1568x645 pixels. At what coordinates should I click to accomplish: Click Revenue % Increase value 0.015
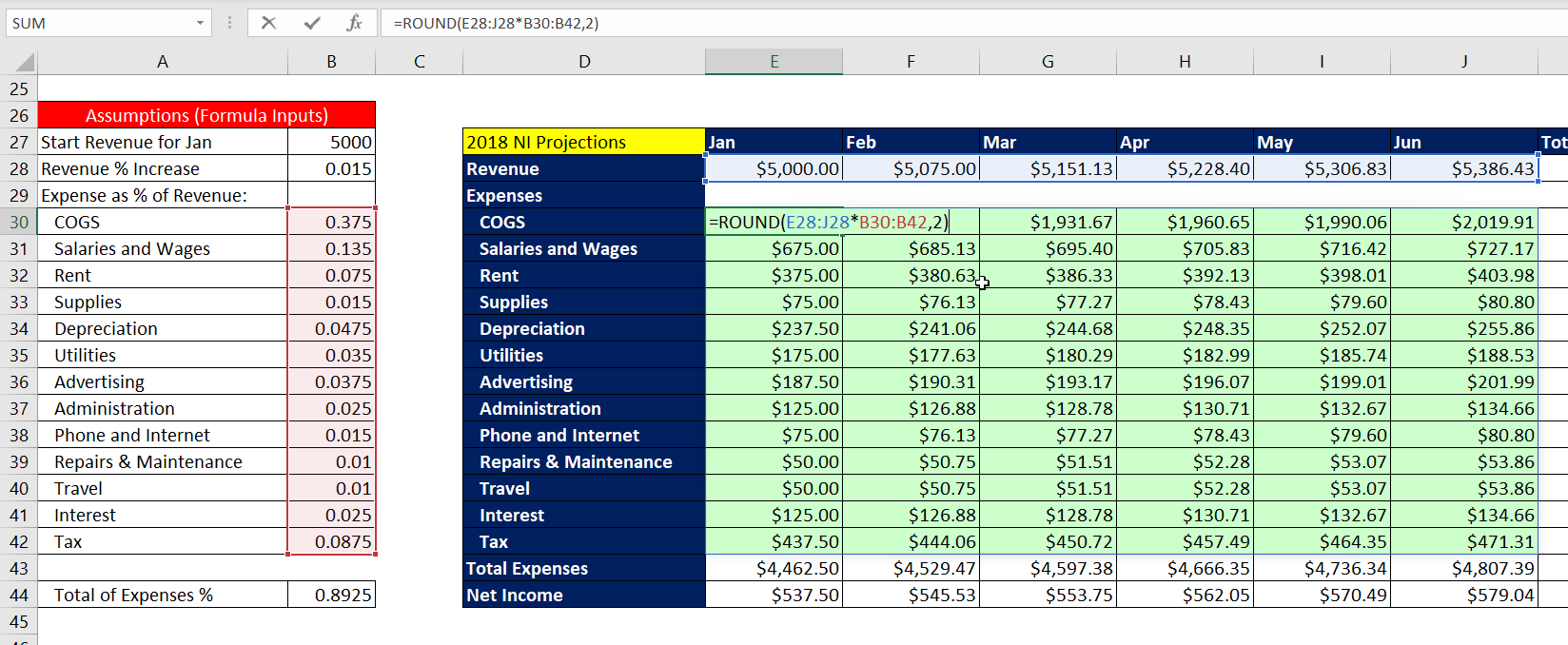[x=331, y=168]
